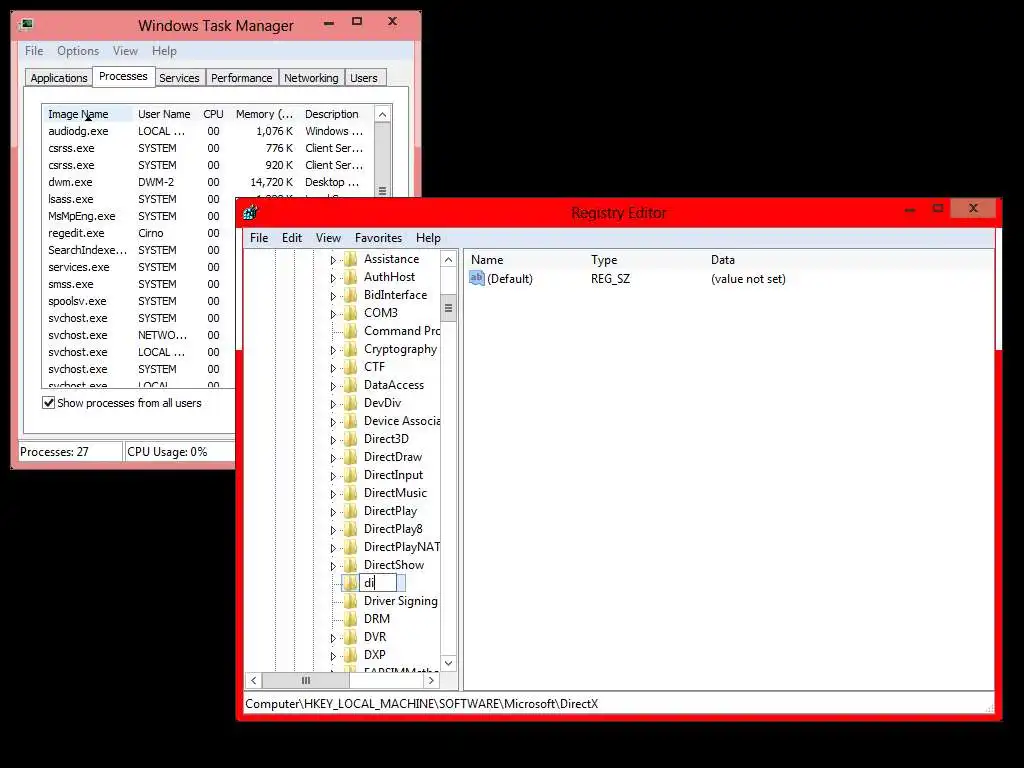Click the DirectDraw folder icon
1024x768 pixels.
[351, 457]
